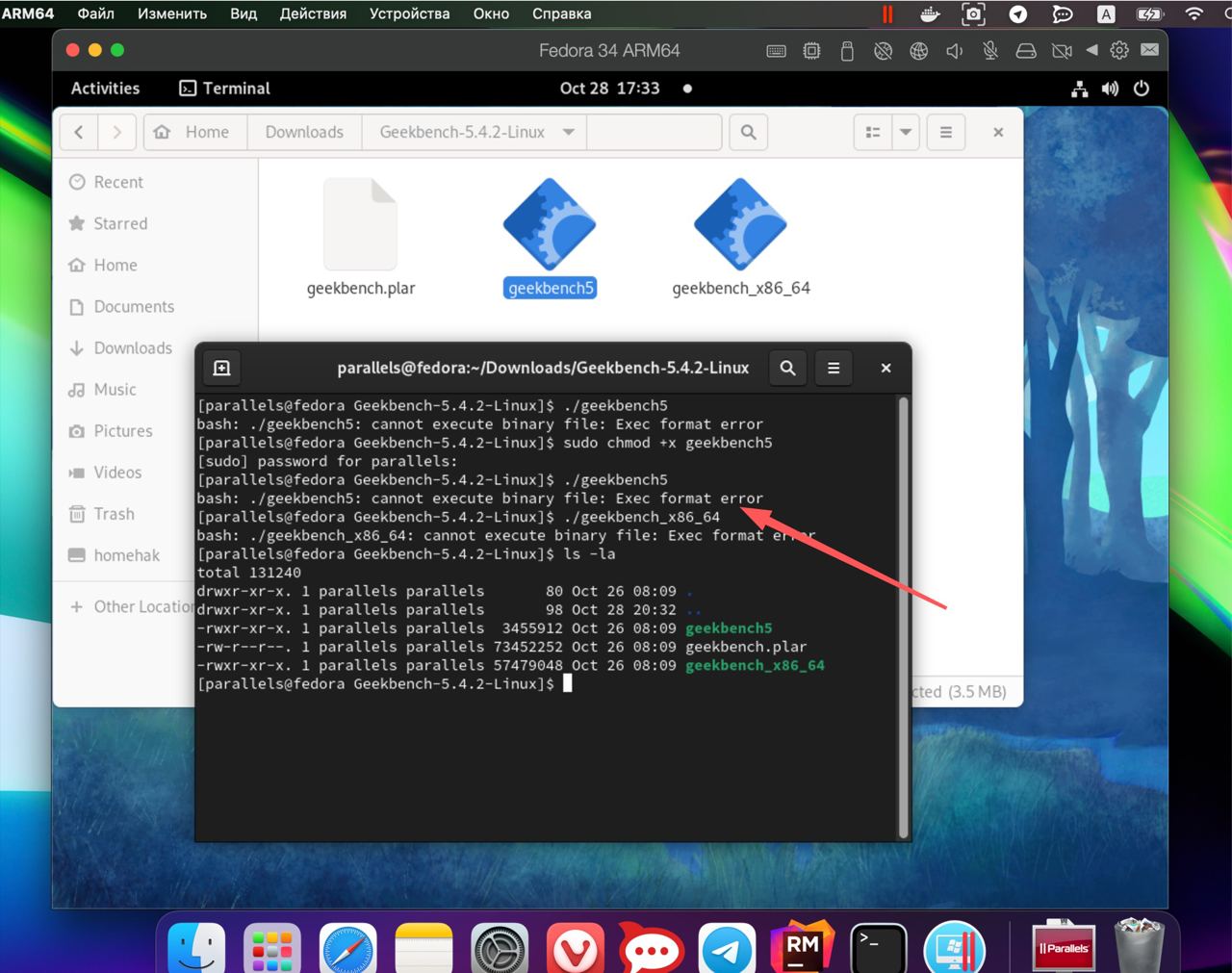The height and width of the screenshot is (973, 1232).
Task: Click Home in the Files path bar
Action: [195, 132]
